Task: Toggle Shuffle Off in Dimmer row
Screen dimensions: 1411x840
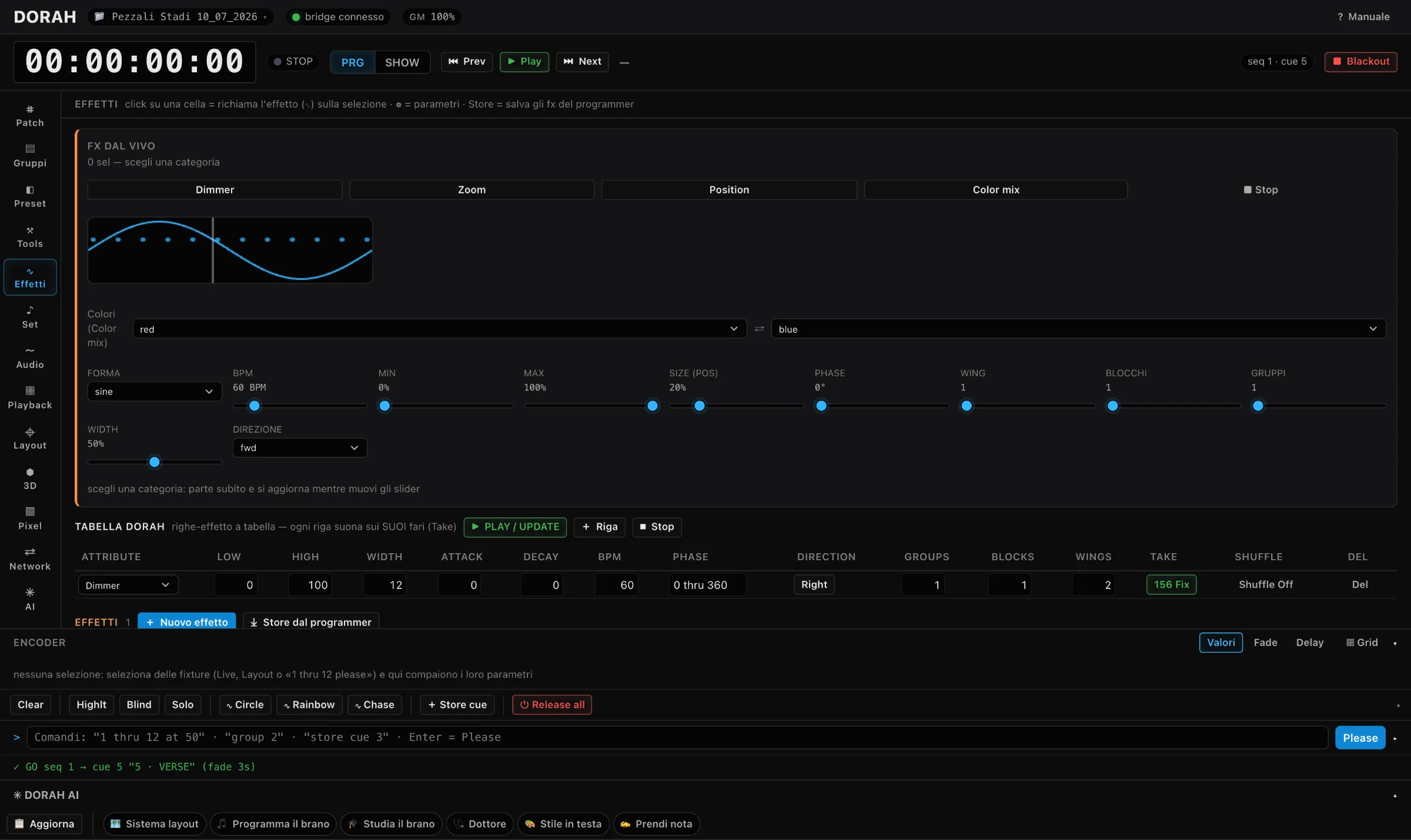Action: [x=1266, y=584]
